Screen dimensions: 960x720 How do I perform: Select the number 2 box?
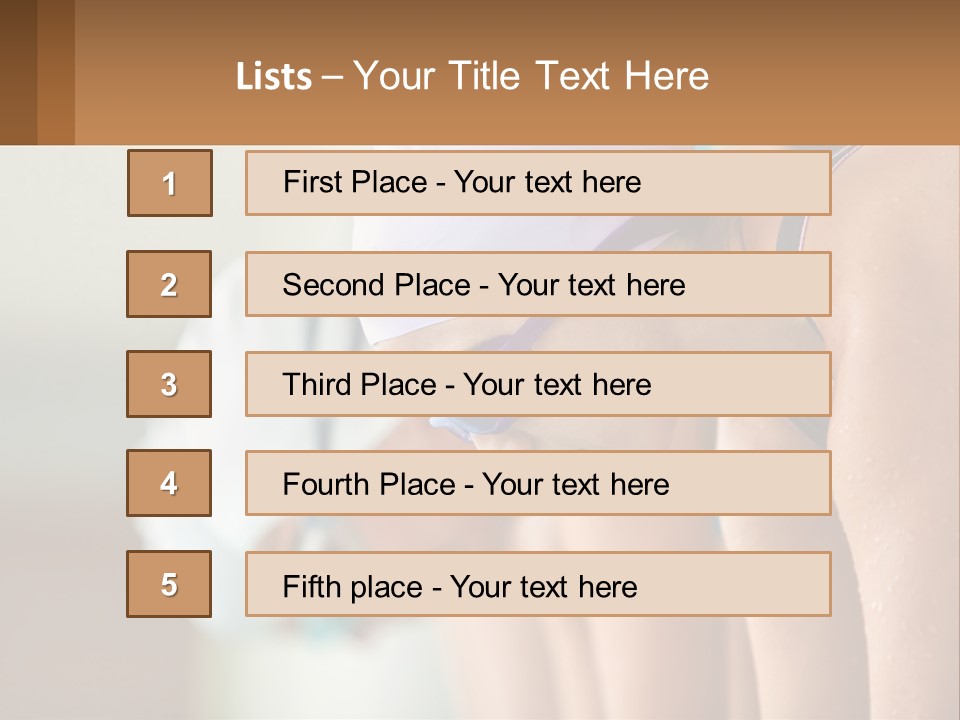[x=169, y=284]
